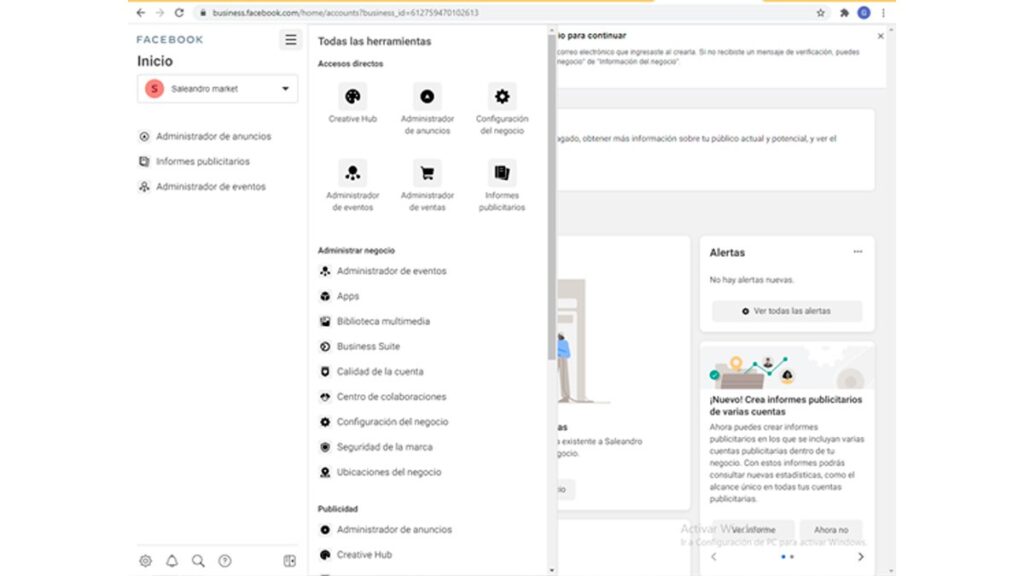
Task: Bookmark page with star icon
Action: coord(820,12)
